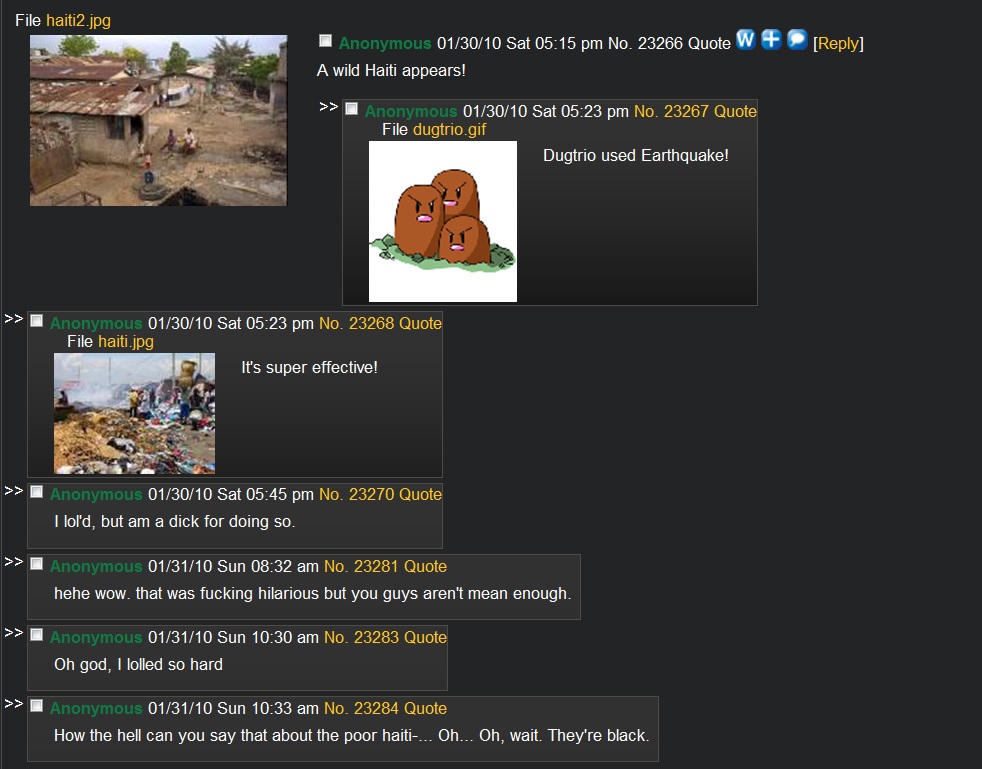Click the speech bubble icon by Reply

(797, 40)
